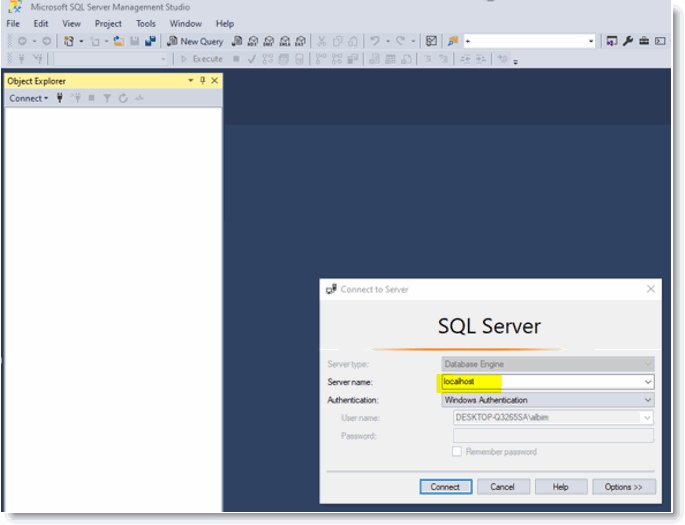Screen dimensions: 685x525
Task: Click the Increase Indent icon
Action: 481,59
